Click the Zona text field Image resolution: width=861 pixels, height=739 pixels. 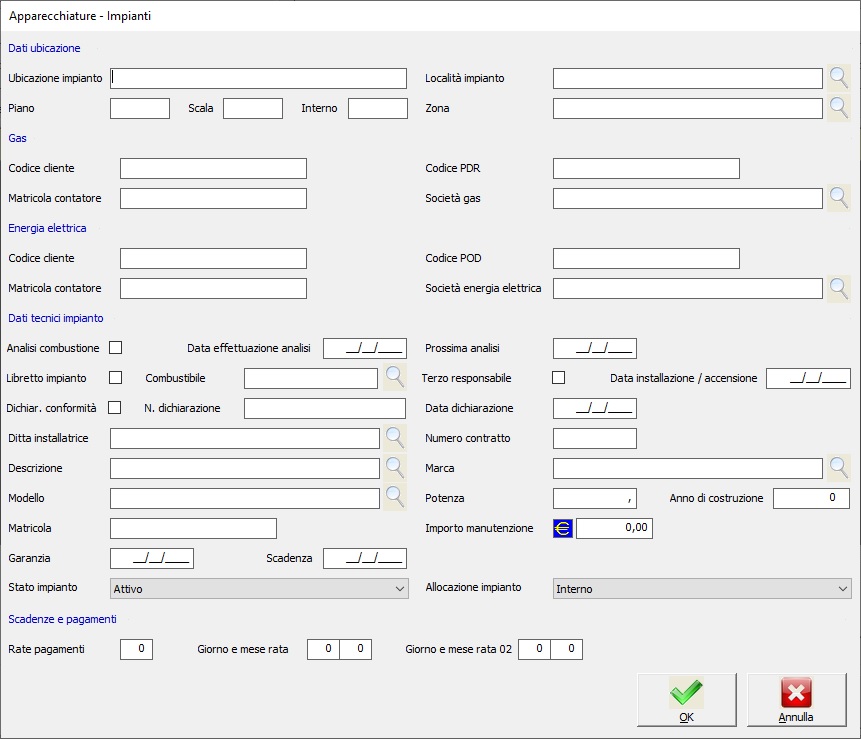click(x=687, y=108)
